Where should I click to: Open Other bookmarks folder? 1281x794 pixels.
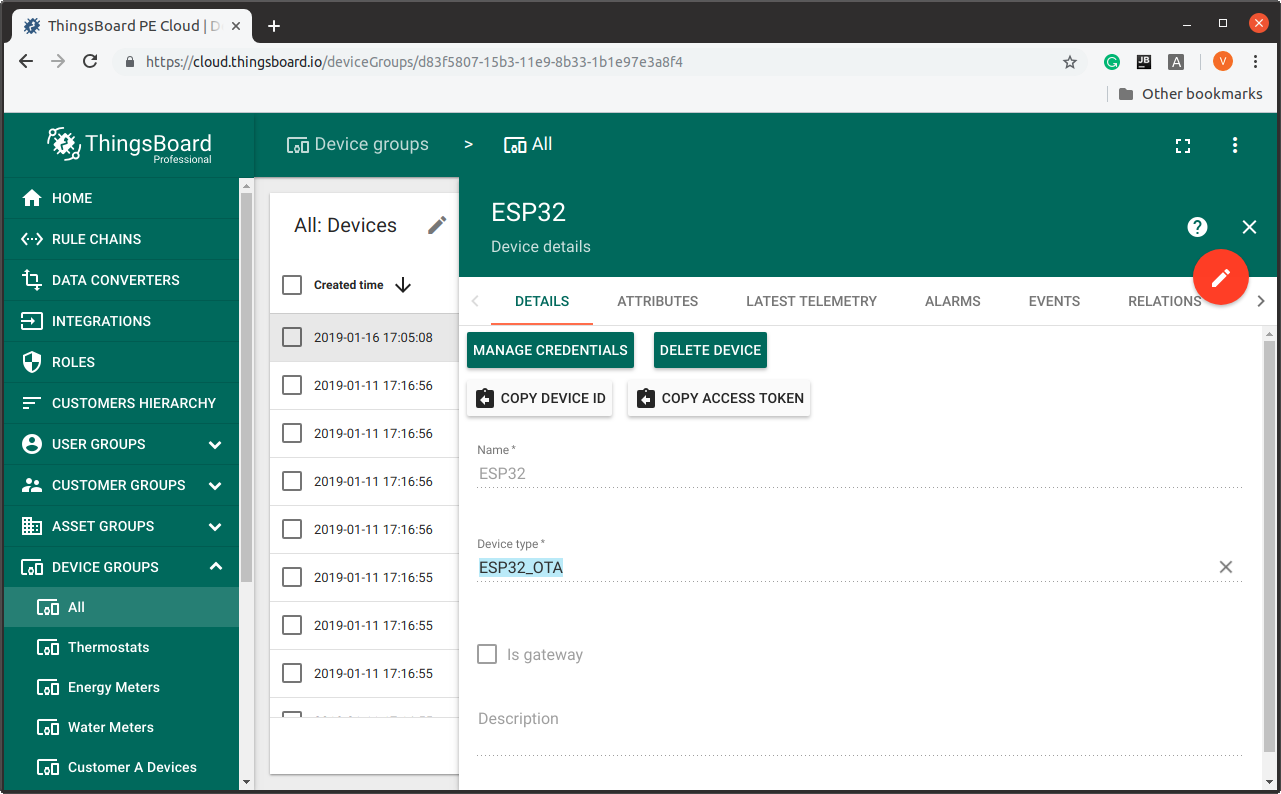(x=1190, y=94)
